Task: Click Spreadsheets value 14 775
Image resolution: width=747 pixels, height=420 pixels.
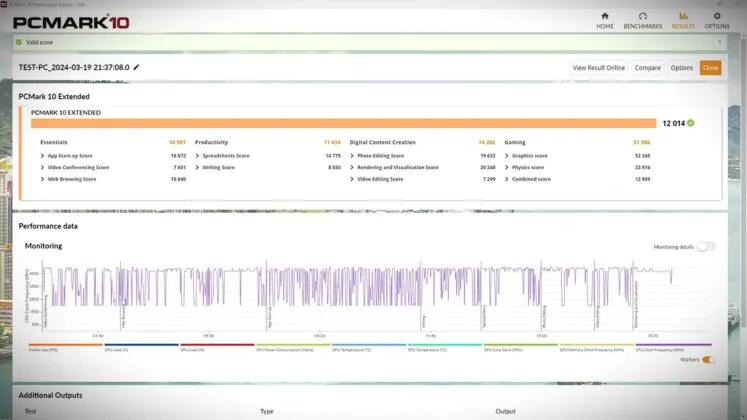Action: [333, 156]
